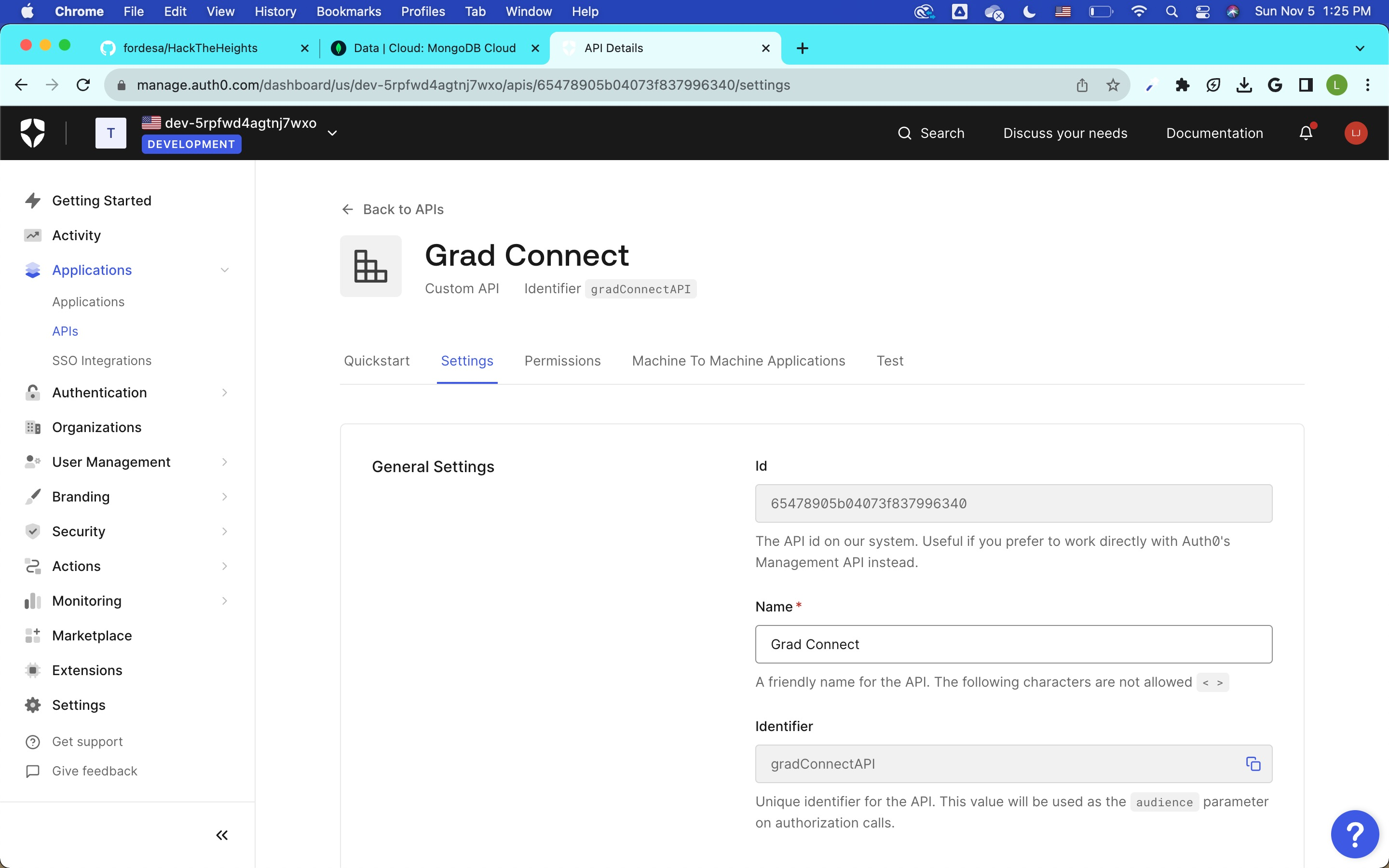Open the help question mark button
Viewport: 1389px width, 868px height.
tap(1355, 834)
